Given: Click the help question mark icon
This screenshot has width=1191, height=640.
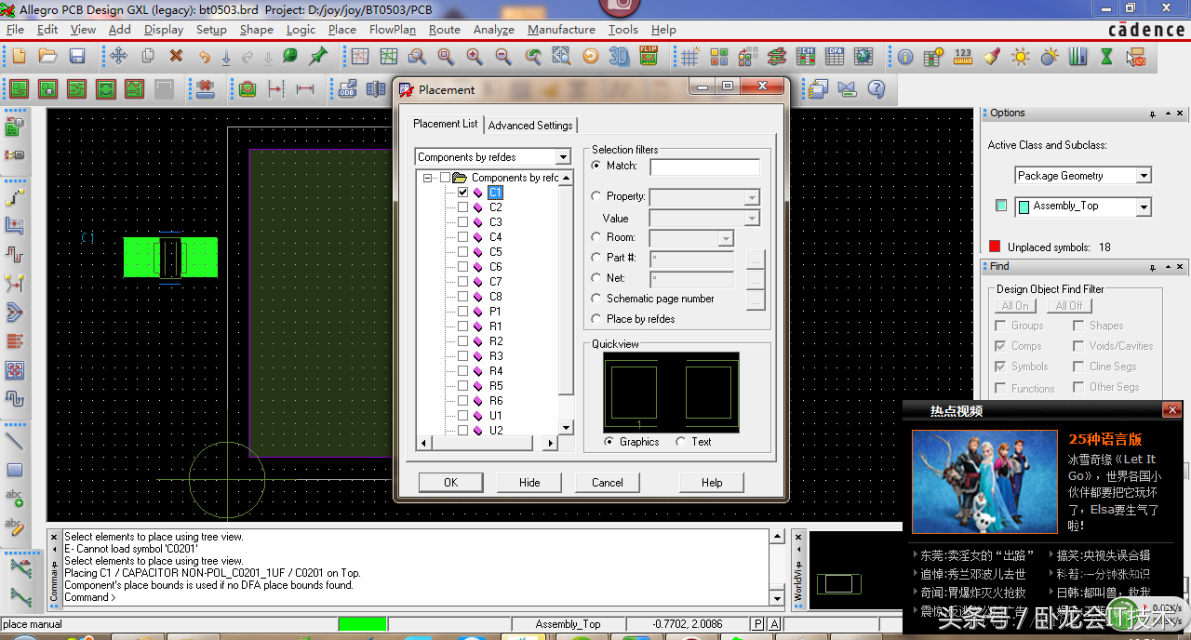Looking at the screenshot, I should pos(876,90).
